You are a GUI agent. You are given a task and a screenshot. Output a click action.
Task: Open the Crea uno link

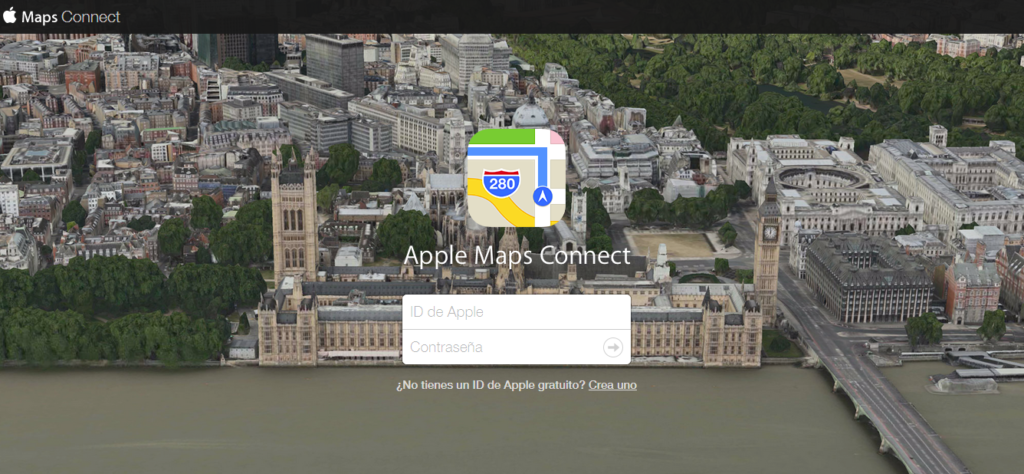coord(613,385)
